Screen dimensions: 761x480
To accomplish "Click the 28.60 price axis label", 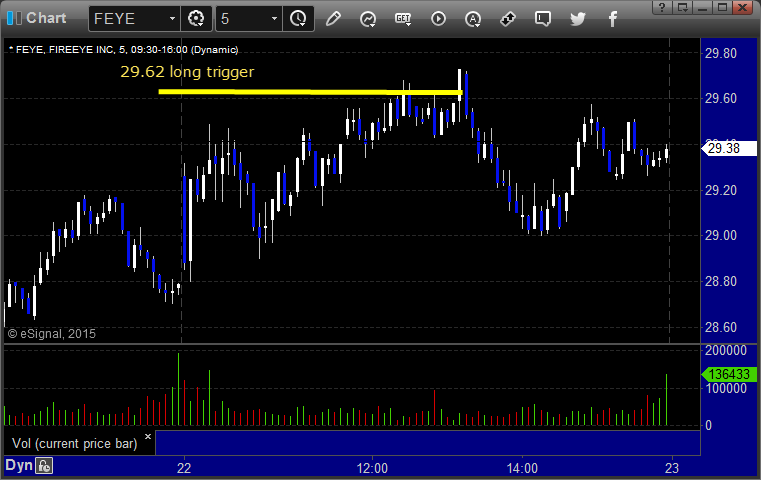I will coord(721,327).
